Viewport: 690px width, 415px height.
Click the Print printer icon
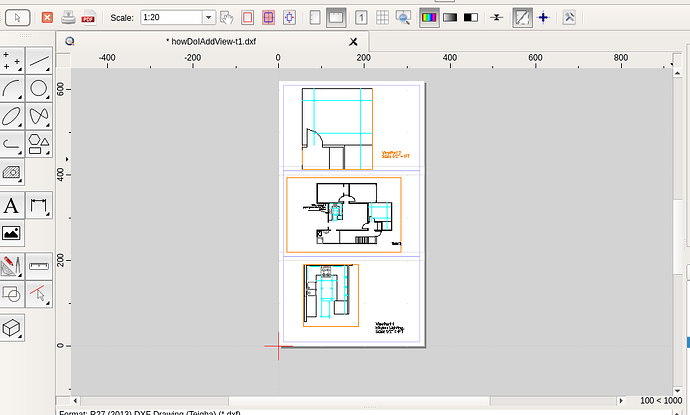click(x=68, y=18)
